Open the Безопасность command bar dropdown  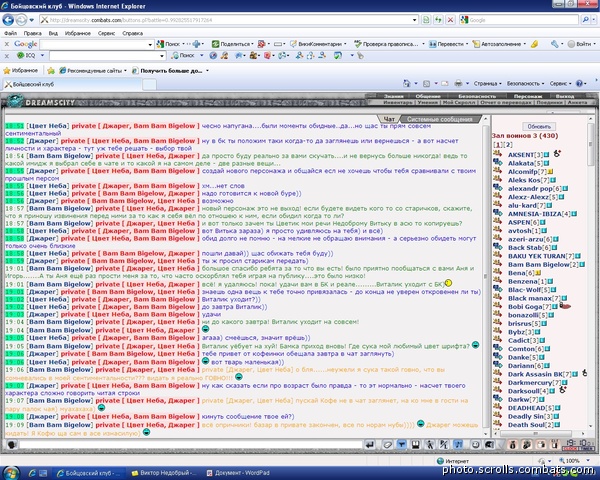click(525, 83)
